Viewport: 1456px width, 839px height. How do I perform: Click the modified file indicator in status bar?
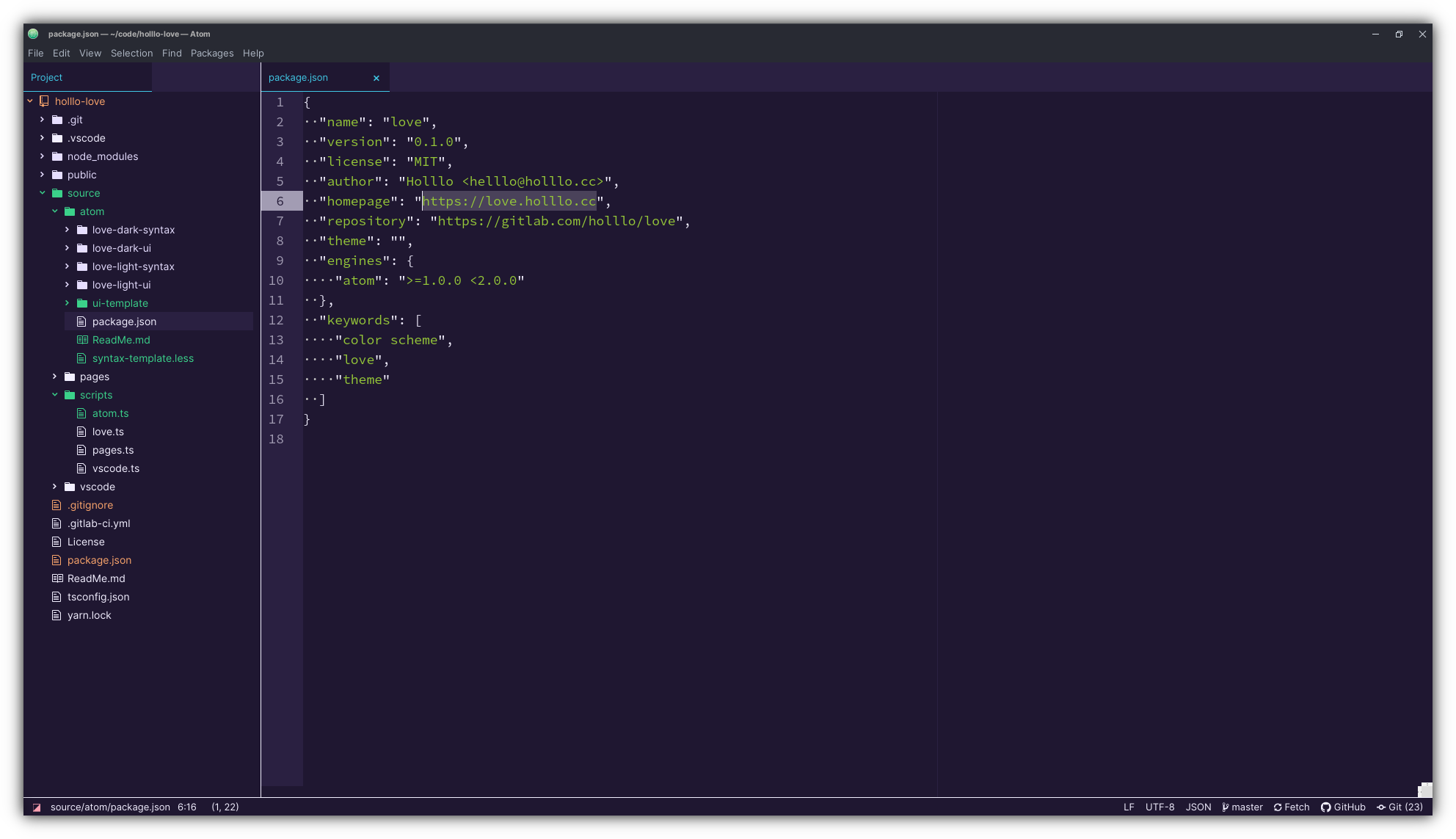point(37,807)
